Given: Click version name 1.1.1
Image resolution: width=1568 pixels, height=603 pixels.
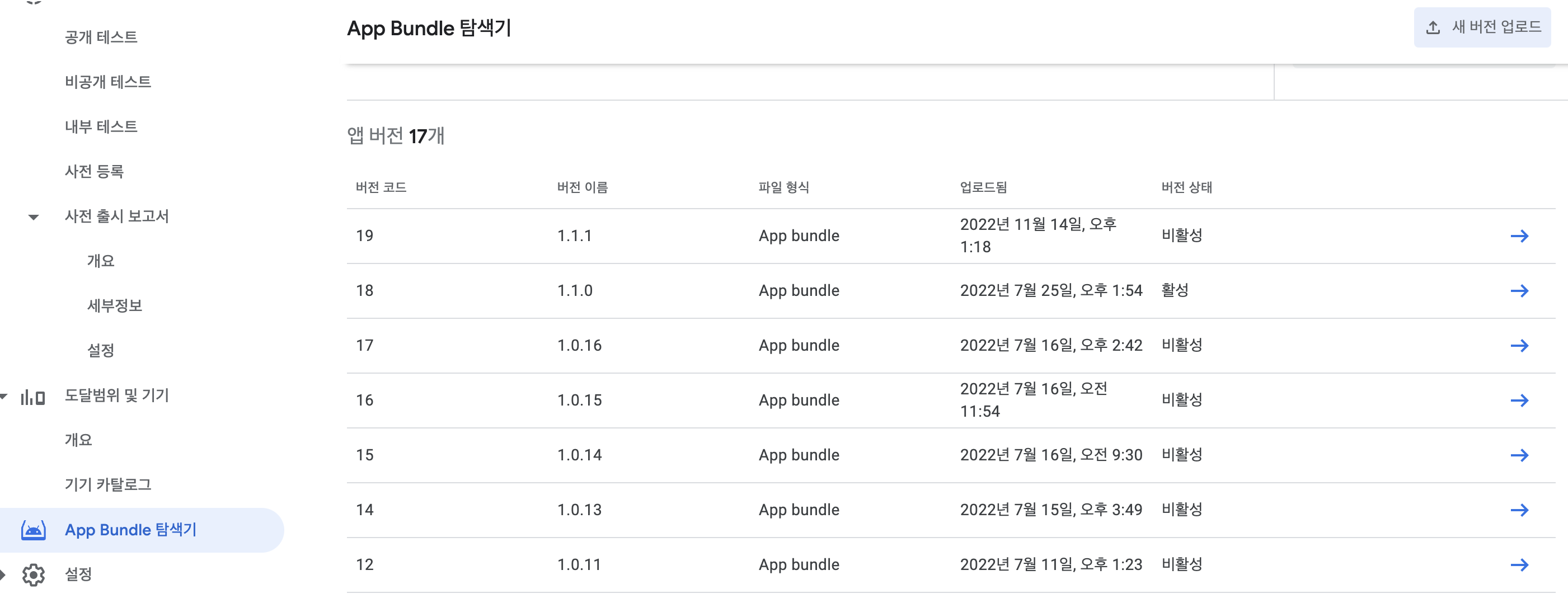Looking at the screenshot, I should point(575,236).
